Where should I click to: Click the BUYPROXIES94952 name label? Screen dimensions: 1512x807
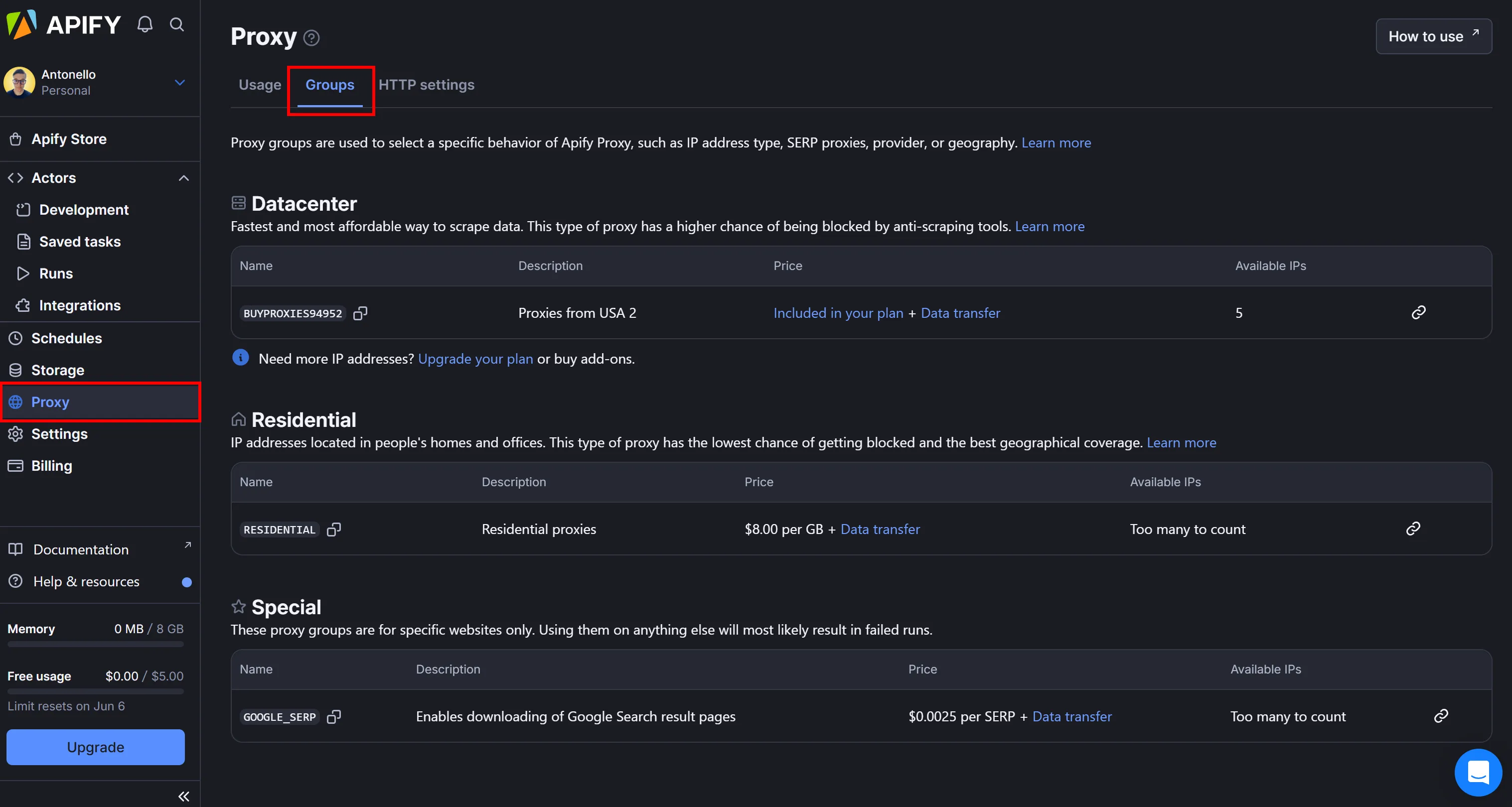click(293, 313)
